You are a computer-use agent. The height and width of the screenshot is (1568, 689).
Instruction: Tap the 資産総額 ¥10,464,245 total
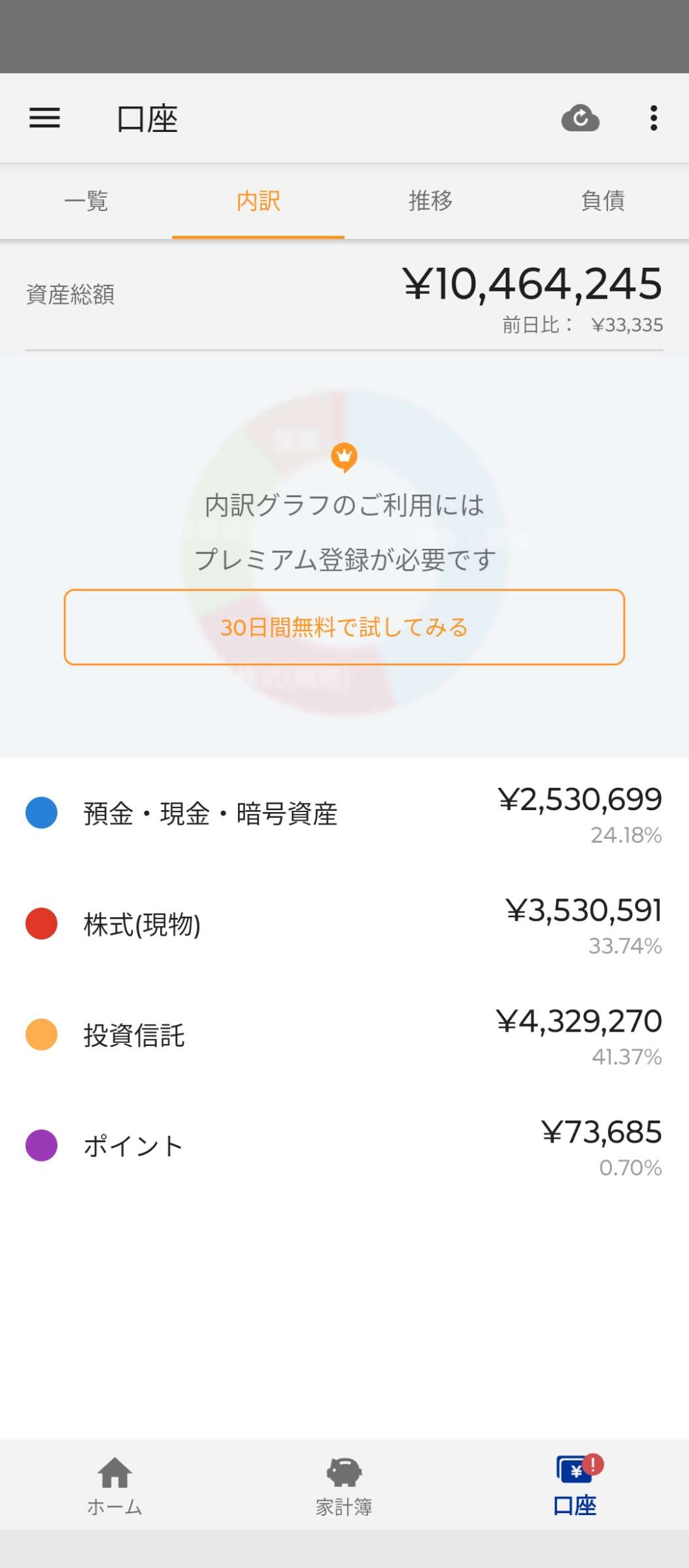tap(532, 284)
